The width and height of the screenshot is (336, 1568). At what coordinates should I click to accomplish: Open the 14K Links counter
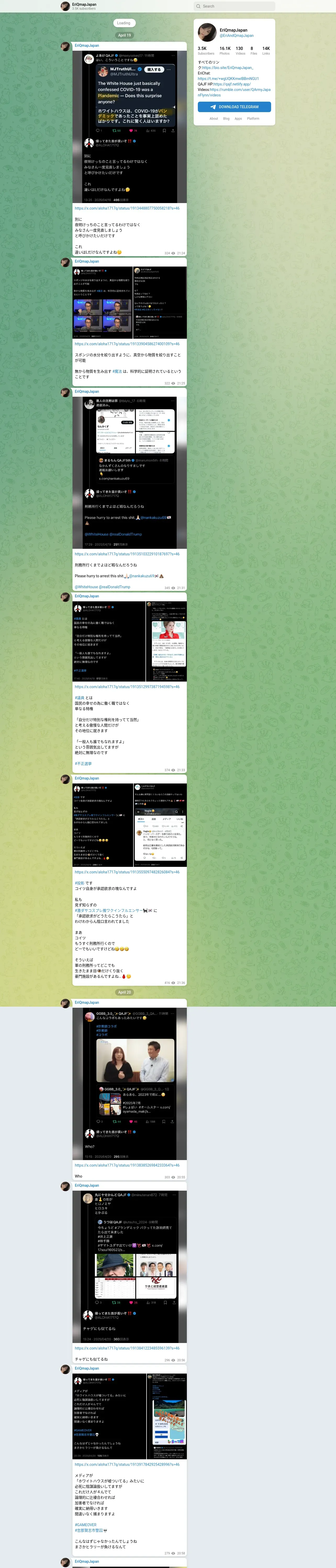tap(266, 50)
